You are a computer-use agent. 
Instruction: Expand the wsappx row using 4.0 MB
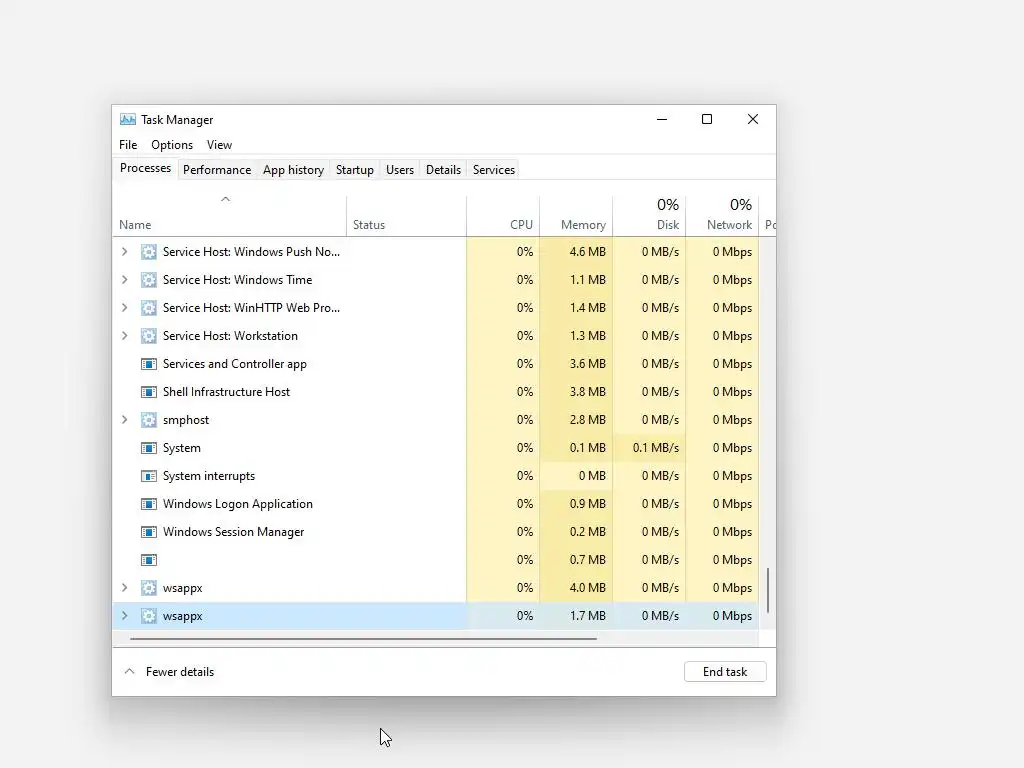[x=125, y=588]
